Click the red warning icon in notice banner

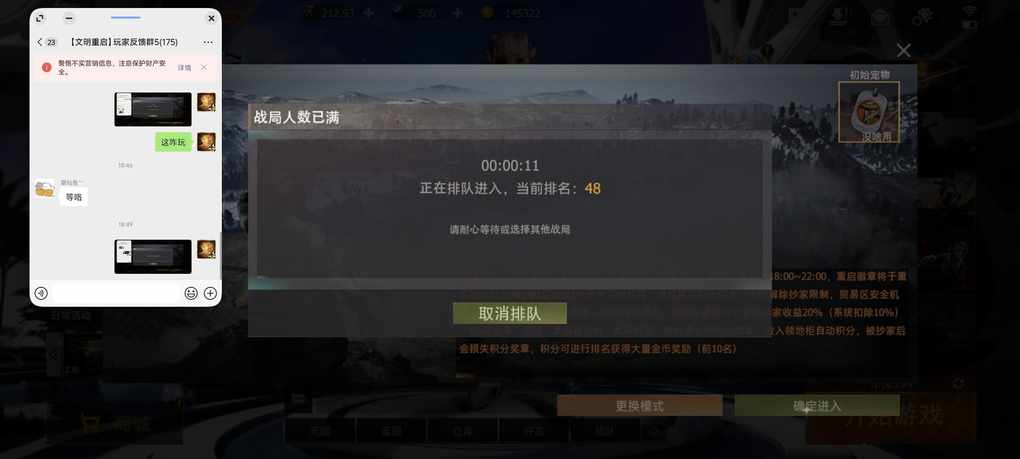pos(46,68)
